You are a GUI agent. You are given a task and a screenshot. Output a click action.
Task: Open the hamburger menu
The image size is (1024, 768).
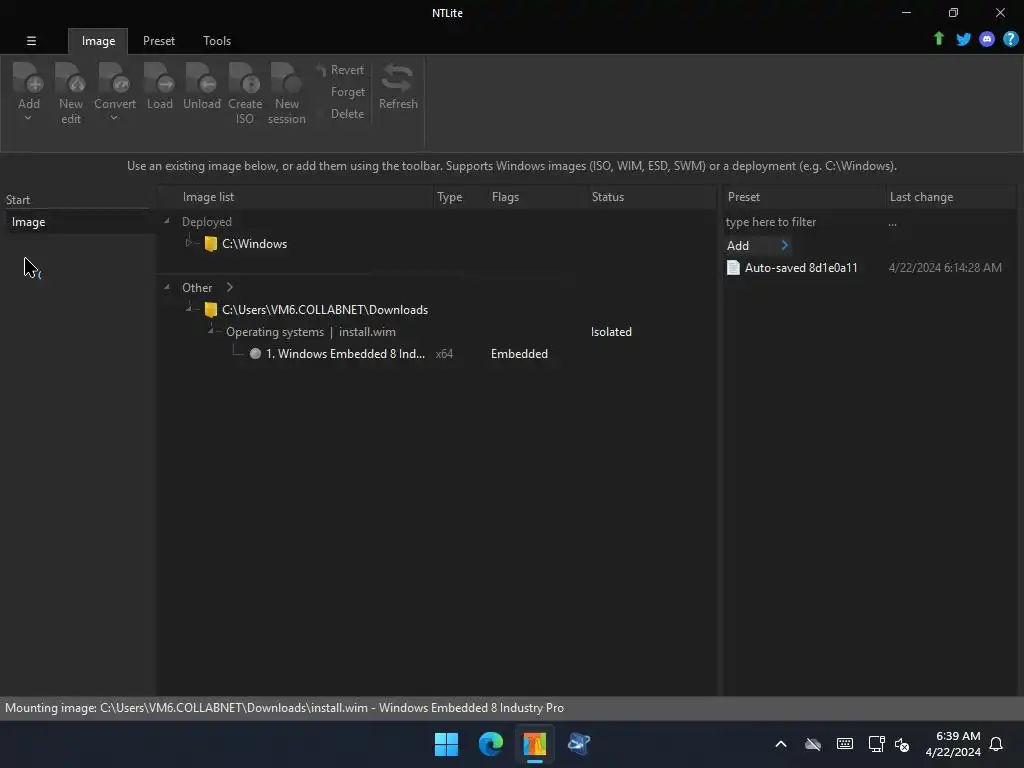click(31, 40)
